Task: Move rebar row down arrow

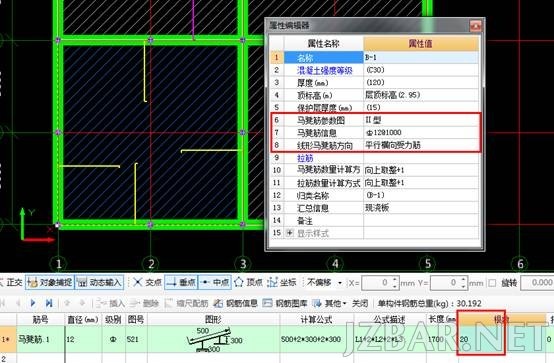Action: click(x=82, y=303)
